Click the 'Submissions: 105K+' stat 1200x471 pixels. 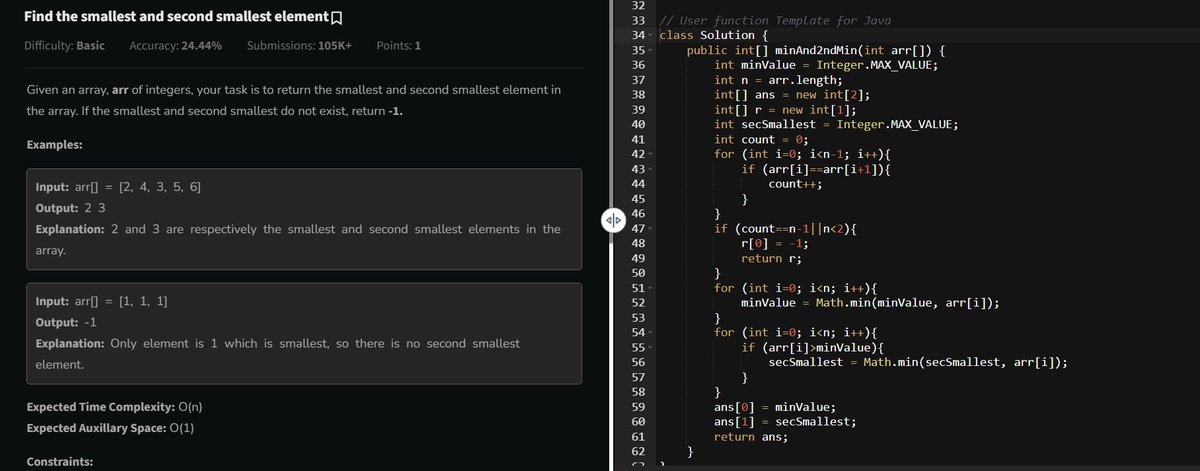point(299,46)
